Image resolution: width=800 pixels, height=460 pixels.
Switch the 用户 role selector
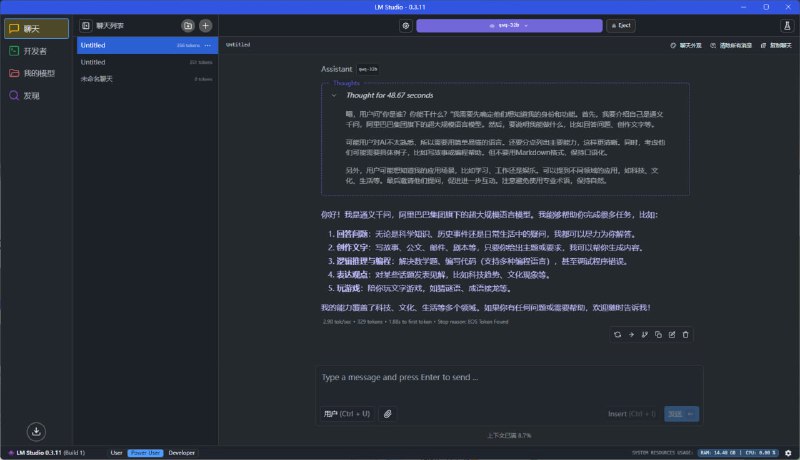(x=347, y=414)
